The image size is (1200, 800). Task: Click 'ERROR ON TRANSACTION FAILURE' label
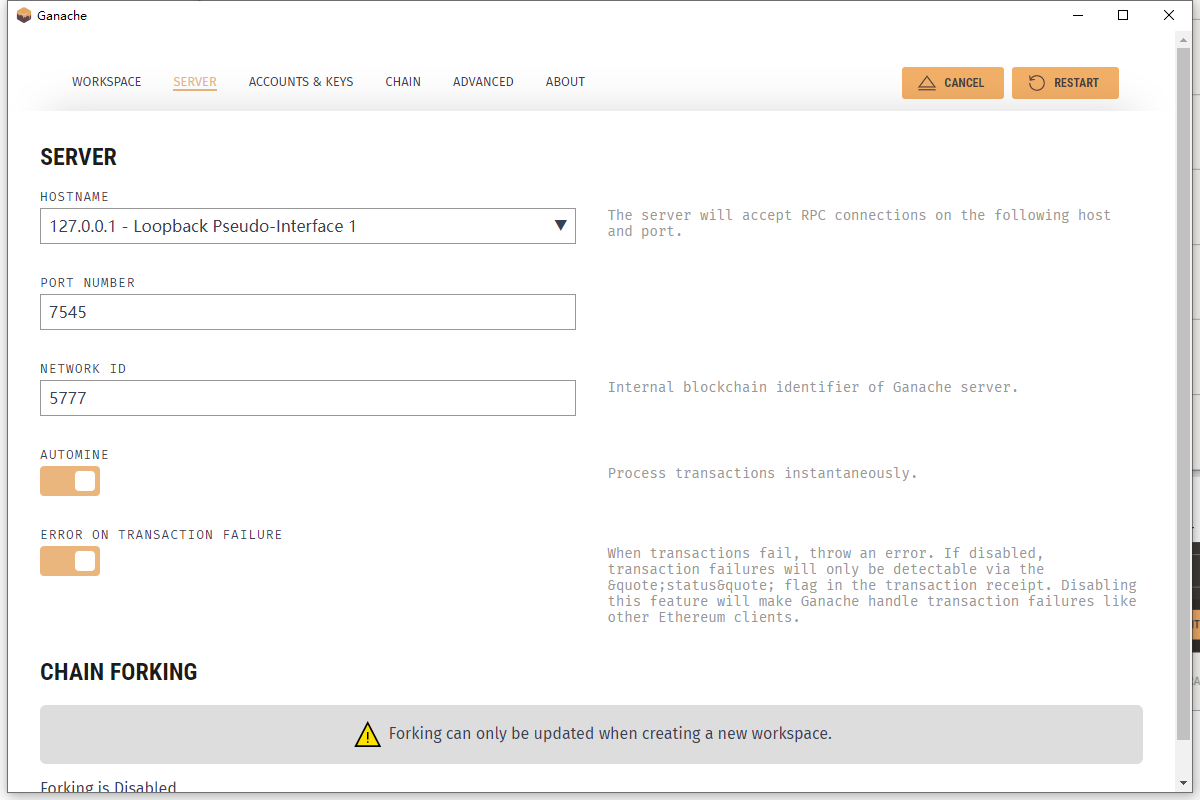pyautogui.click(x=161, y=535)
